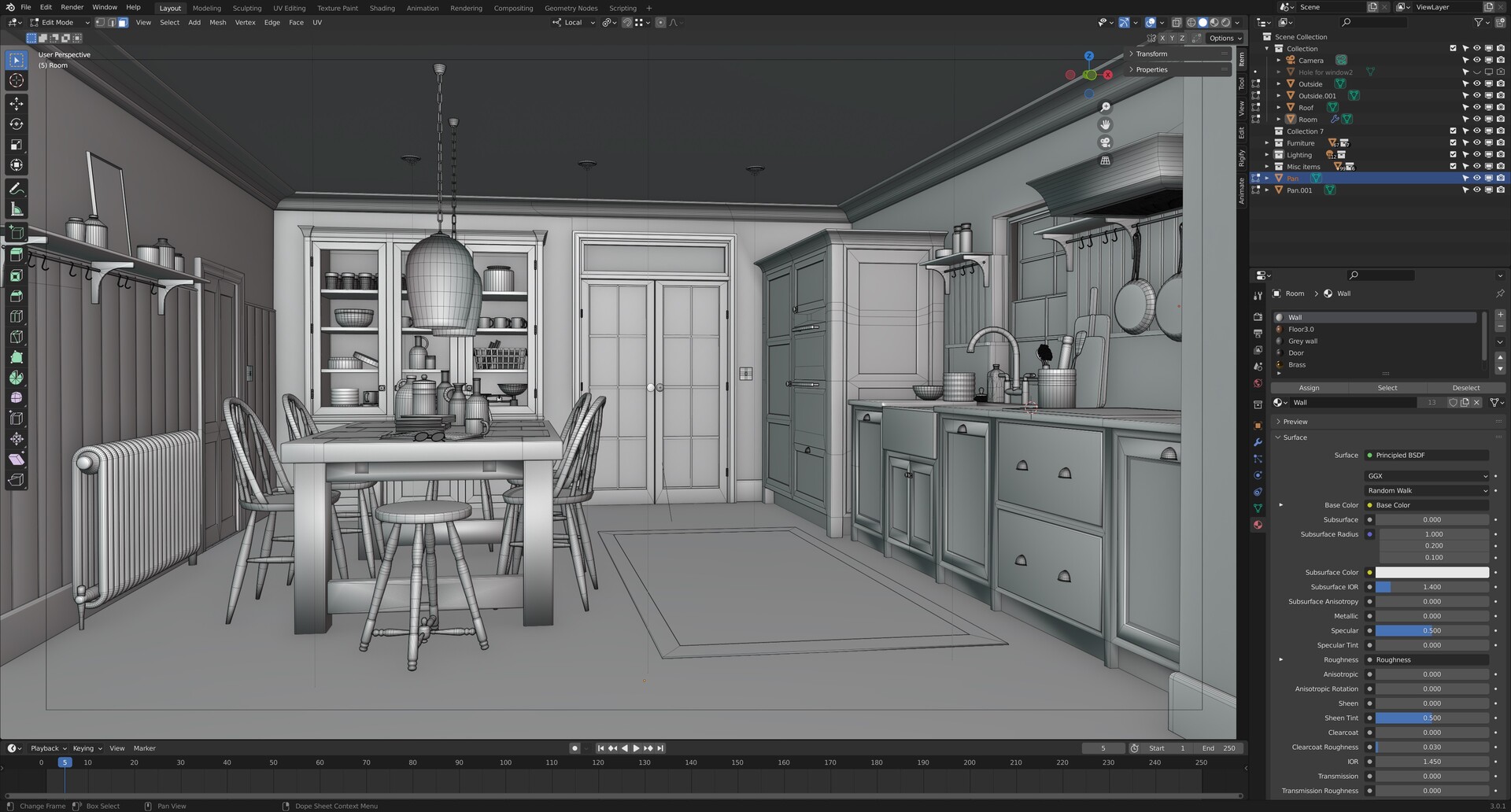Click the Assign material button

coord(1310,388)
